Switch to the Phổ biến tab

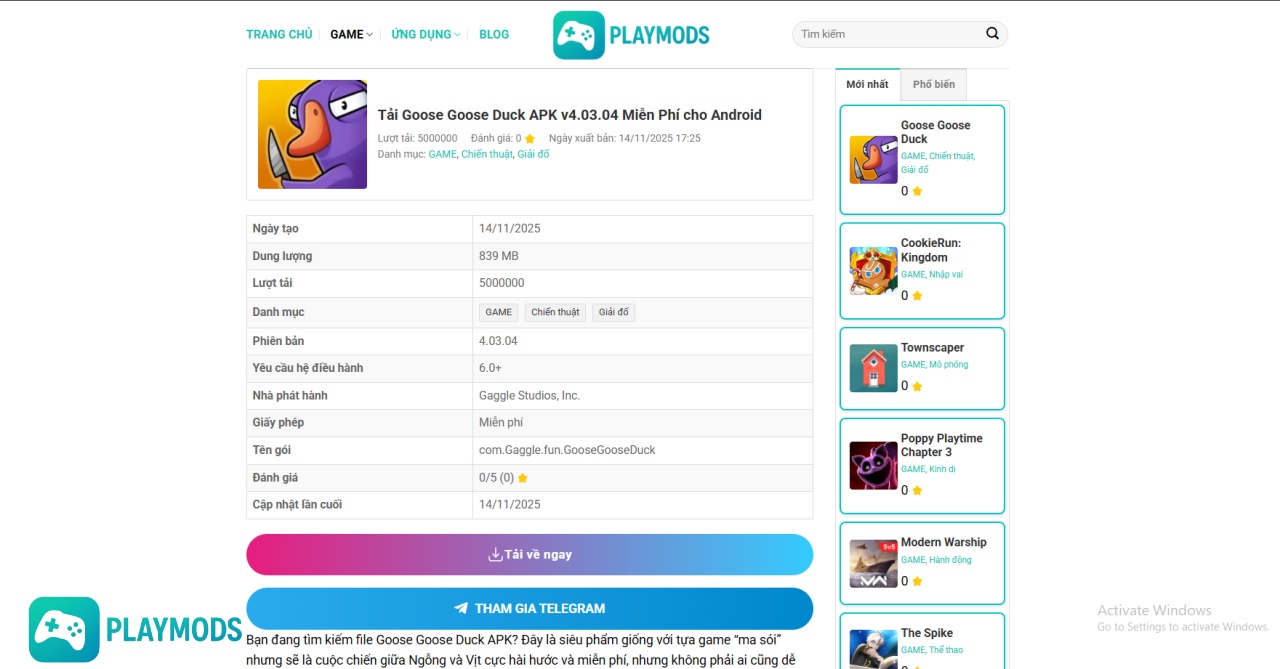coord(934,84)
